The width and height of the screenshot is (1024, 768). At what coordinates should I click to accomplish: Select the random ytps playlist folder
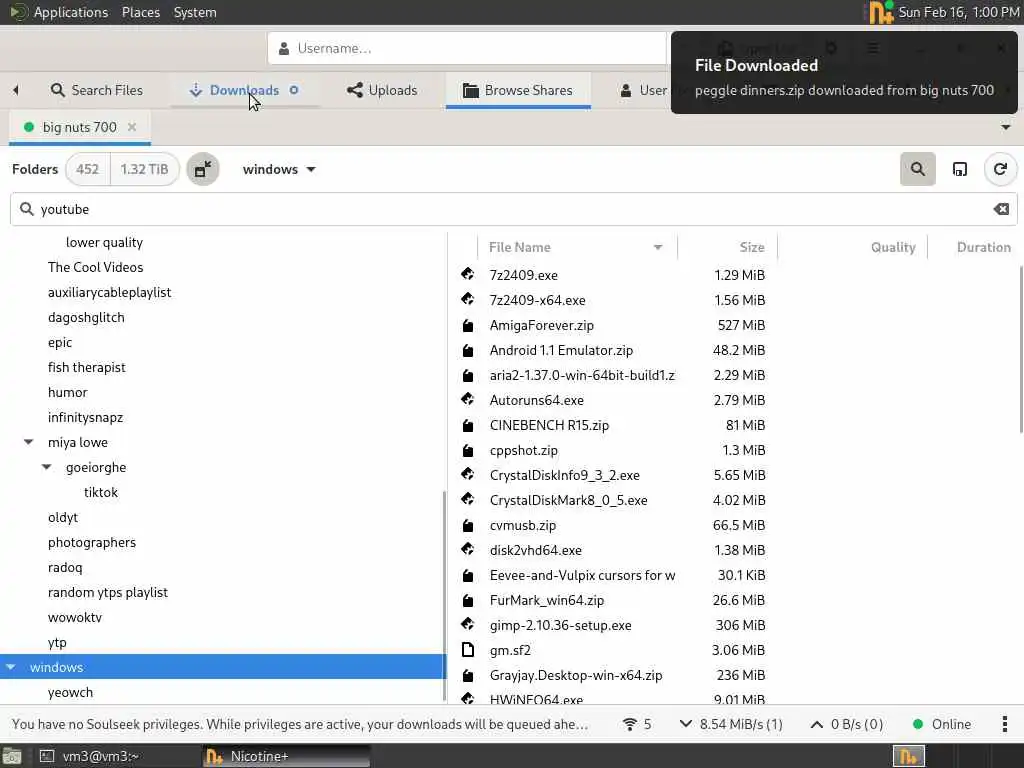(108, 592)
